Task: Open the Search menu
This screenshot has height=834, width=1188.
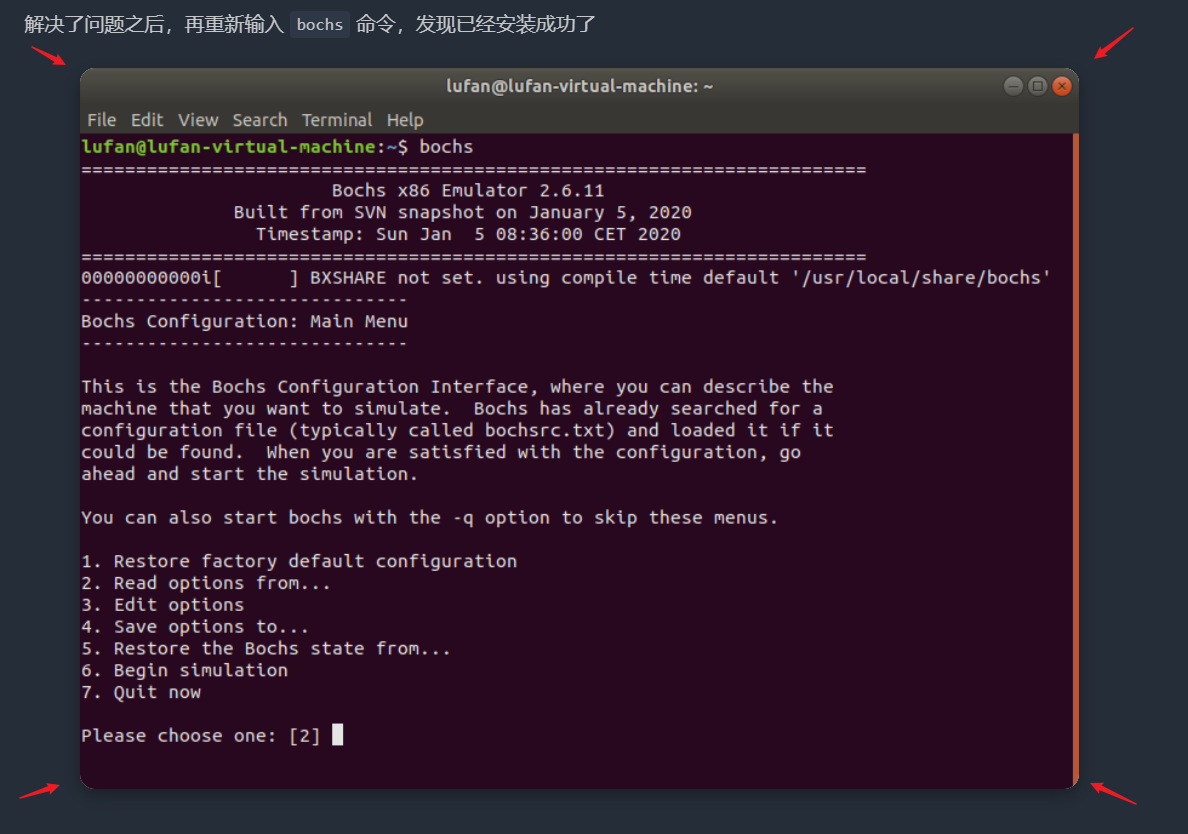Action: (260, 120)
